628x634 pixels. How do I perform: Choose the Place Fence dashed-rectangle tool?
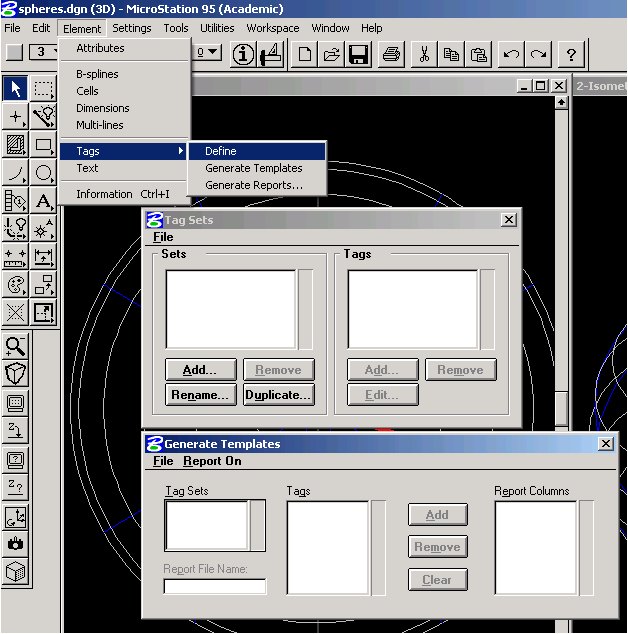click(x=43, y=88)
